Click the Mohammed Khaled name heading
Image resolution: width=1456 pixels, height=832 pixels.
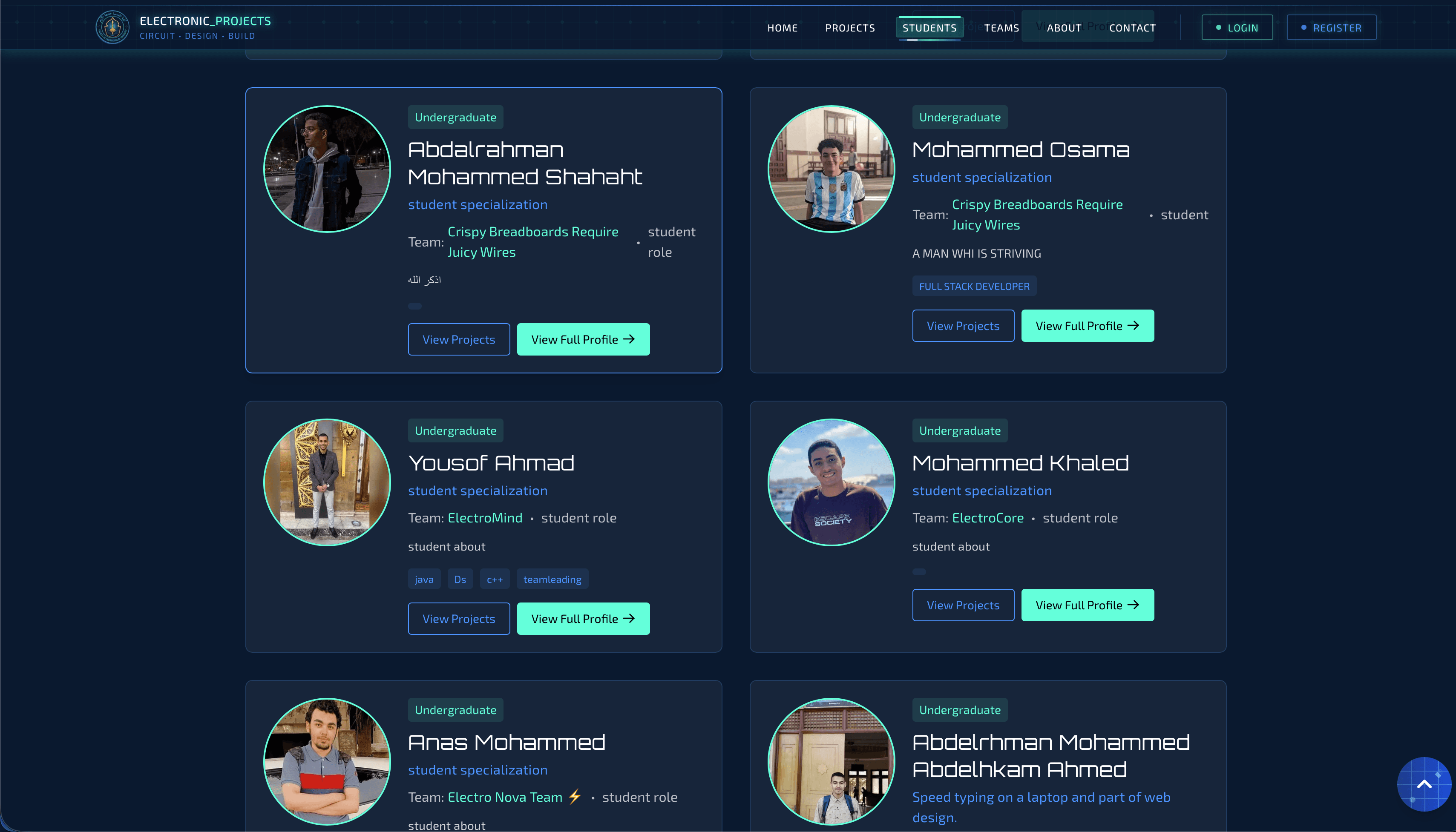1020,463
